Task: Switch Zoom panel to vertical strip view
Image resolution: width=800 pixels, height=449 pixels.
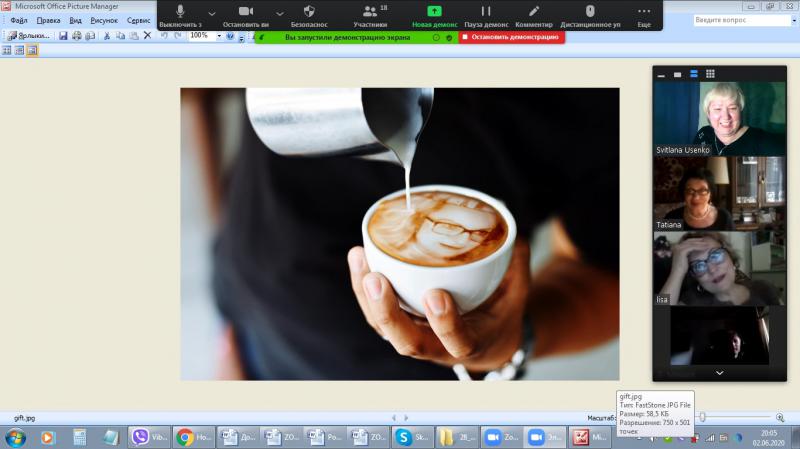Action: tap(694, 74)
